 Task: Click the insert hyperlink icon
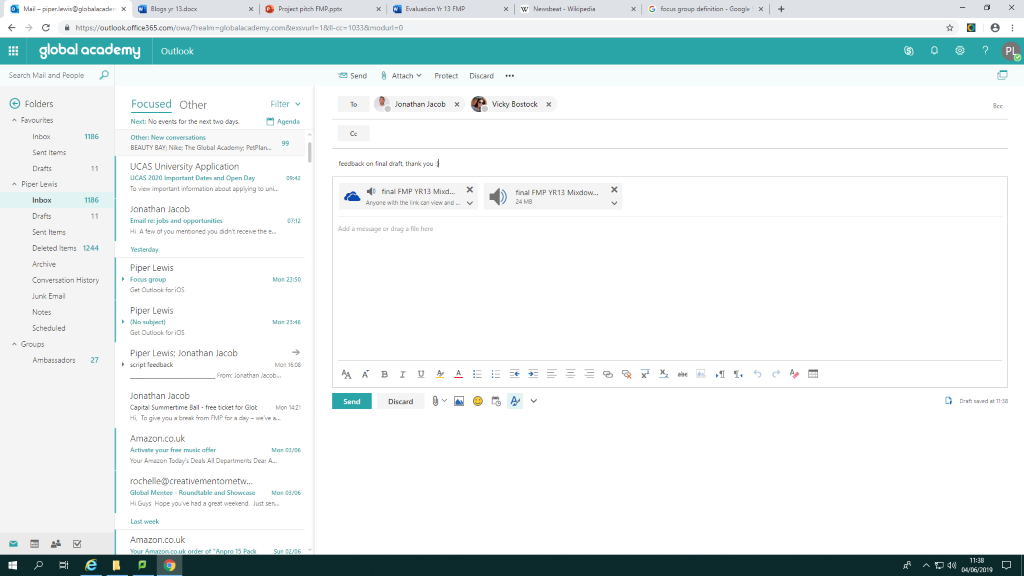[607, 374]
